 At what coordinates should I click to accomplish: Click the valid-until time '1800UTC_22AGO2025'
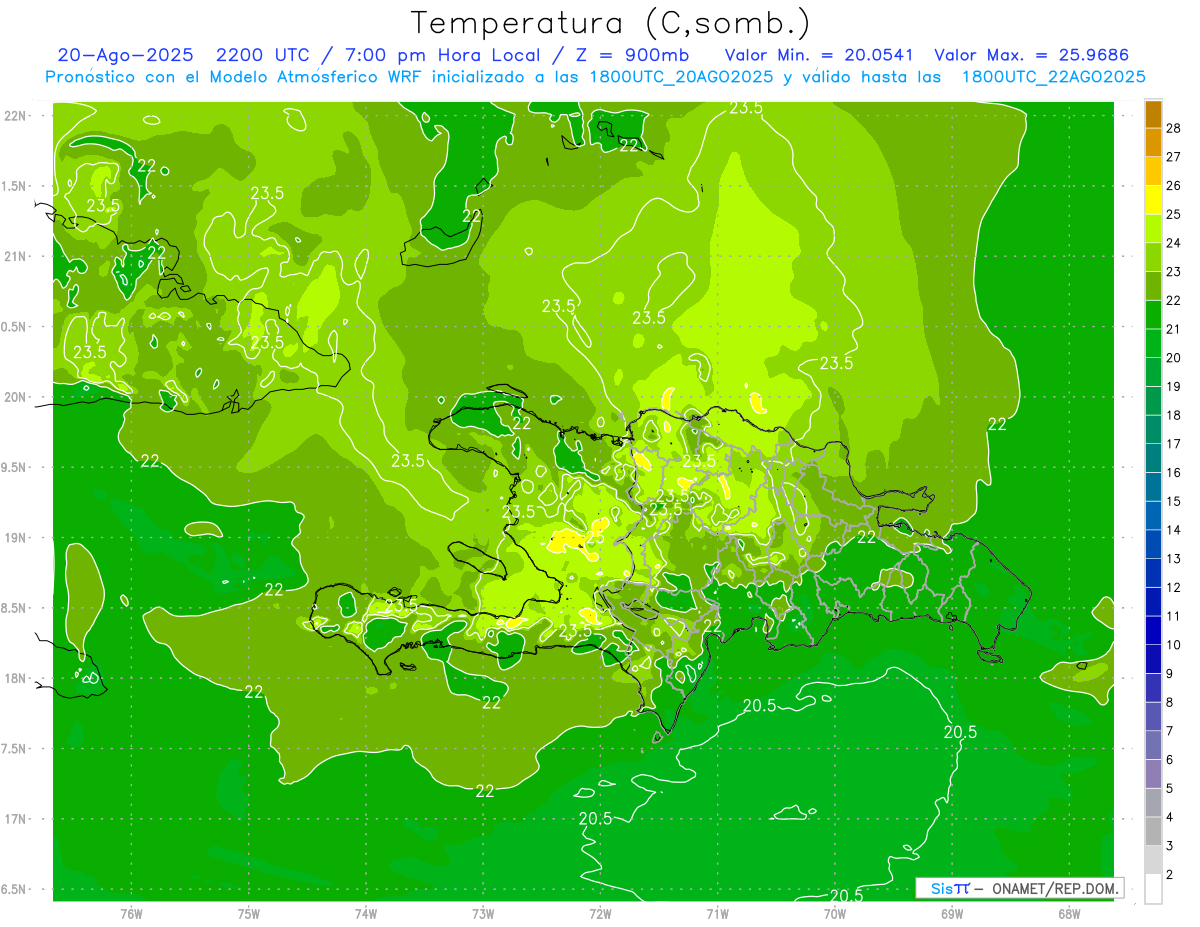1053,77
